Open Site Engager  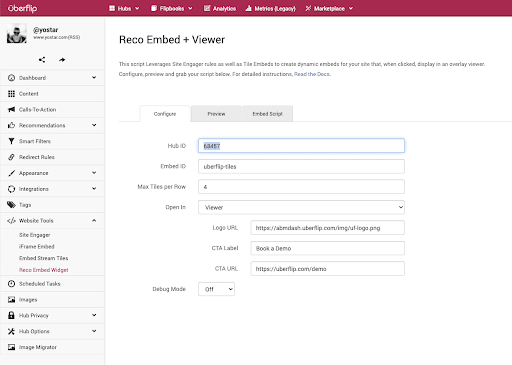point(34,235)
